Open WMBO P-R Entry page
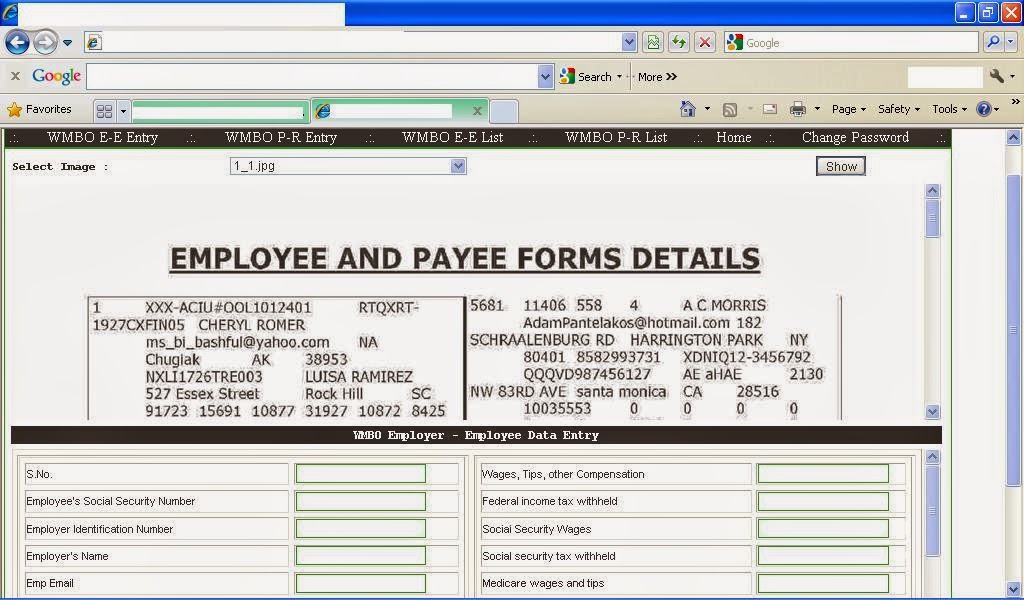The width and height of the screenshot is (1024, 600). point(281,138)
